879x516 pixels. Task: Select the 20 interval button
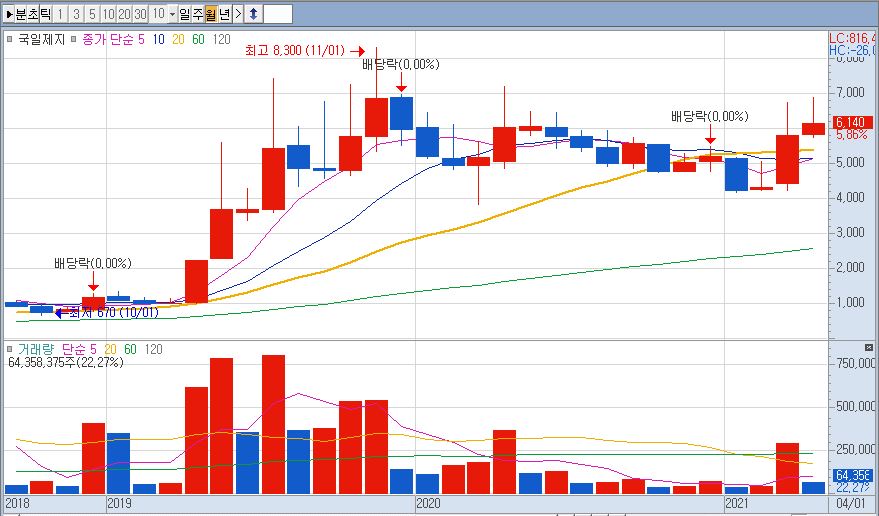point(124,14)
